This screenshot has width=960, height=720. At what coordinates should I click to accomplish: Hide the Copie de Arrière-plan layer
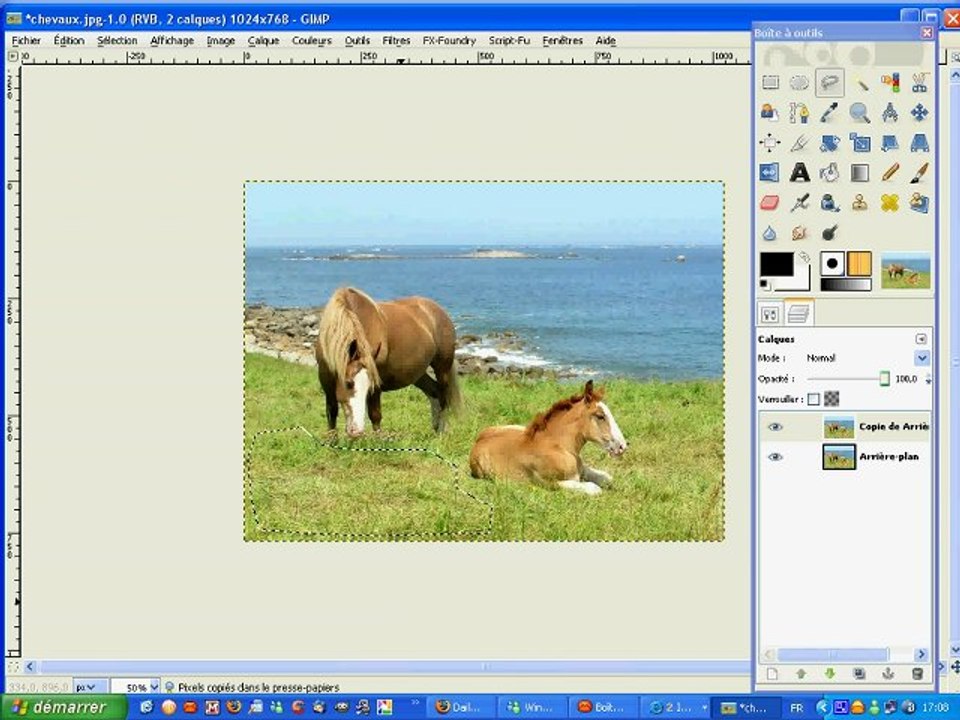775,427
